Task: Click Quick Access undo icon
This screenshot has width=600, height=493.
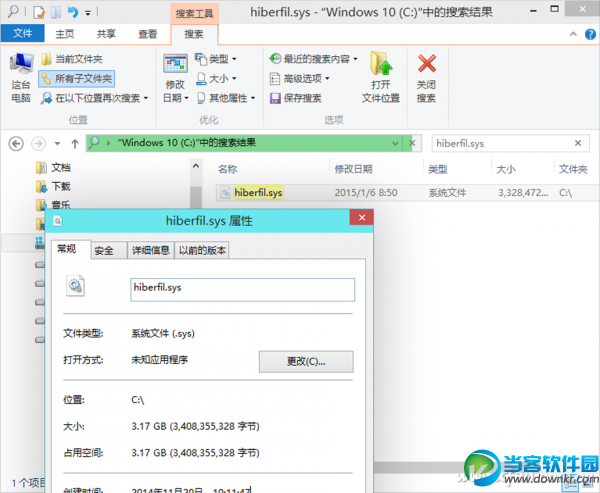Action: point(72,12)
